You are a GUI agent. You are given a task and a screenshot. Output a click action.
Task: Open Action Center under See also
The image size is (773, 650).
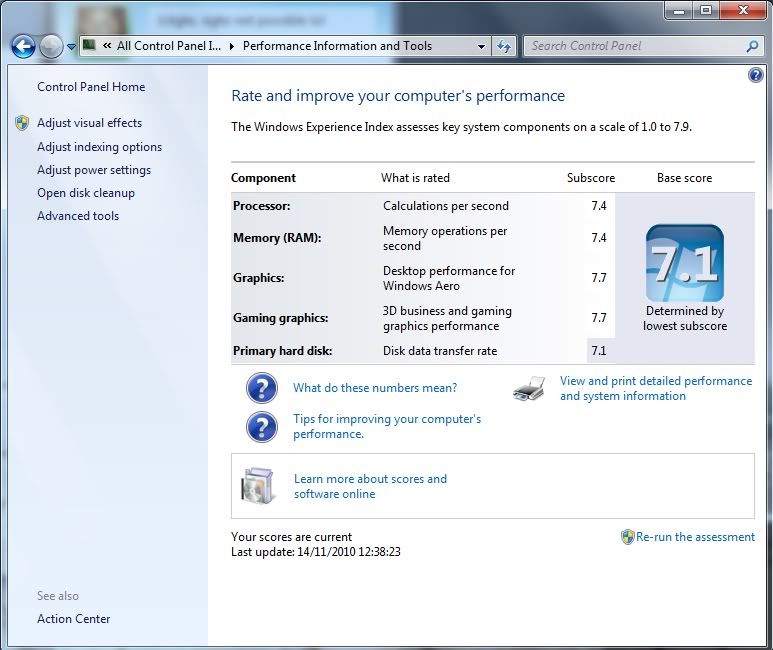73,619
